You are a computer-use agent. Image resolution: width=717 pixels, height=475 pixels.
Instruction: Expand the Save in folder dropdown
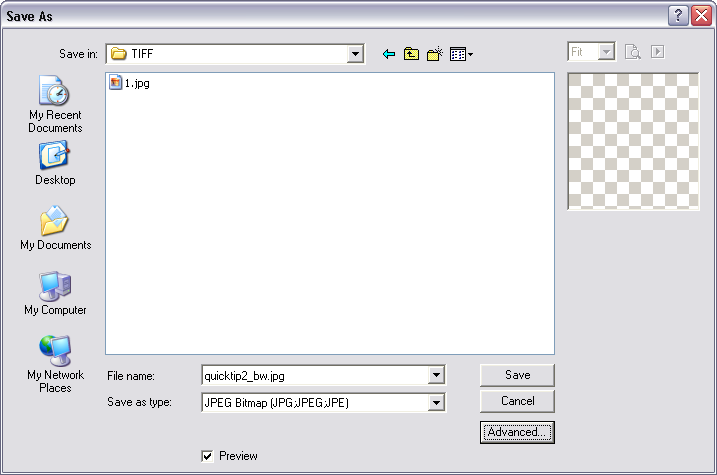coord(354,54)
